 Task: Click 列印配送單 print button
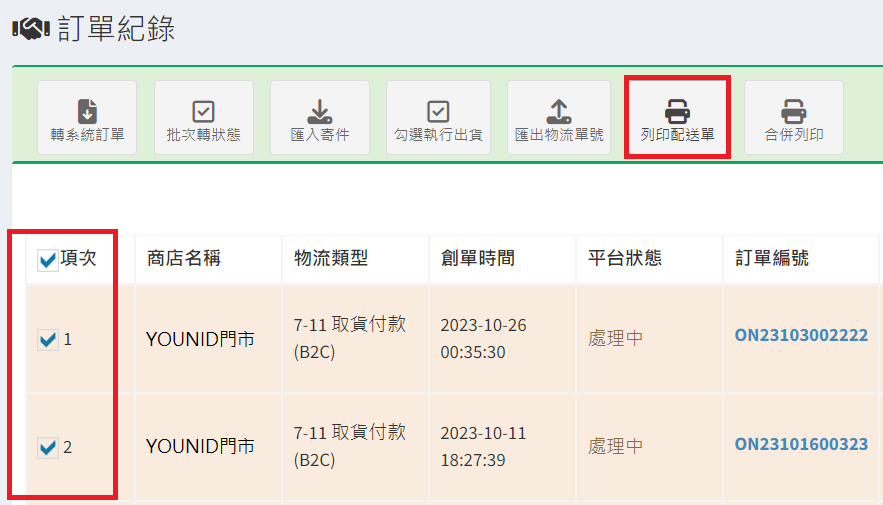click(677, 118)
